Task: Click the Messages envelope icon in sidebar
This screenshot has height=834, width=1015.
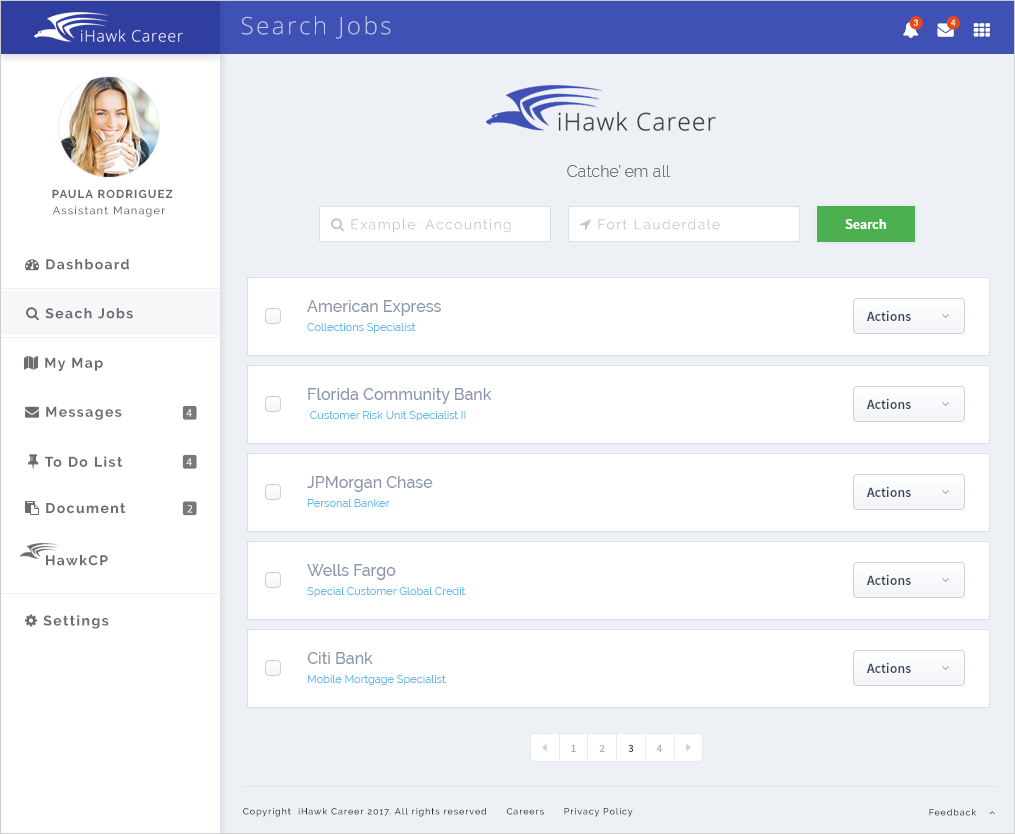Action: pos(32,412)
